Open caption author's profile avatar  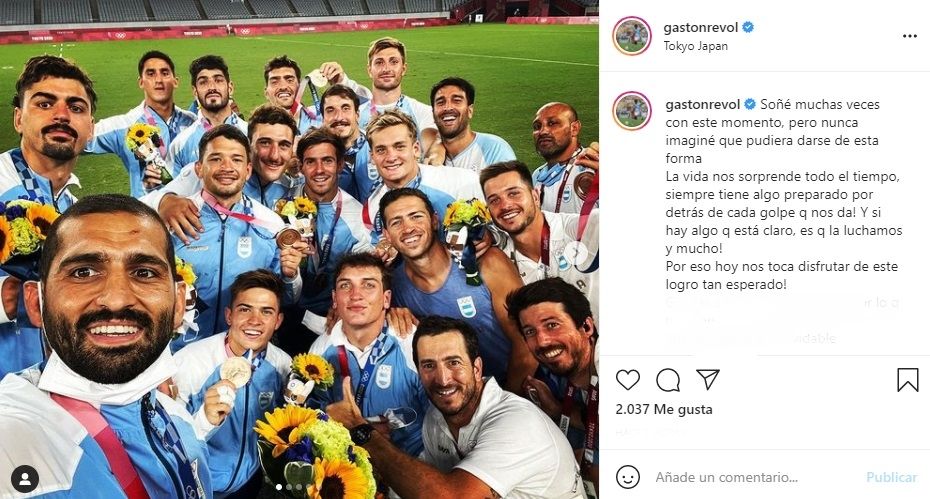[632, 111]
